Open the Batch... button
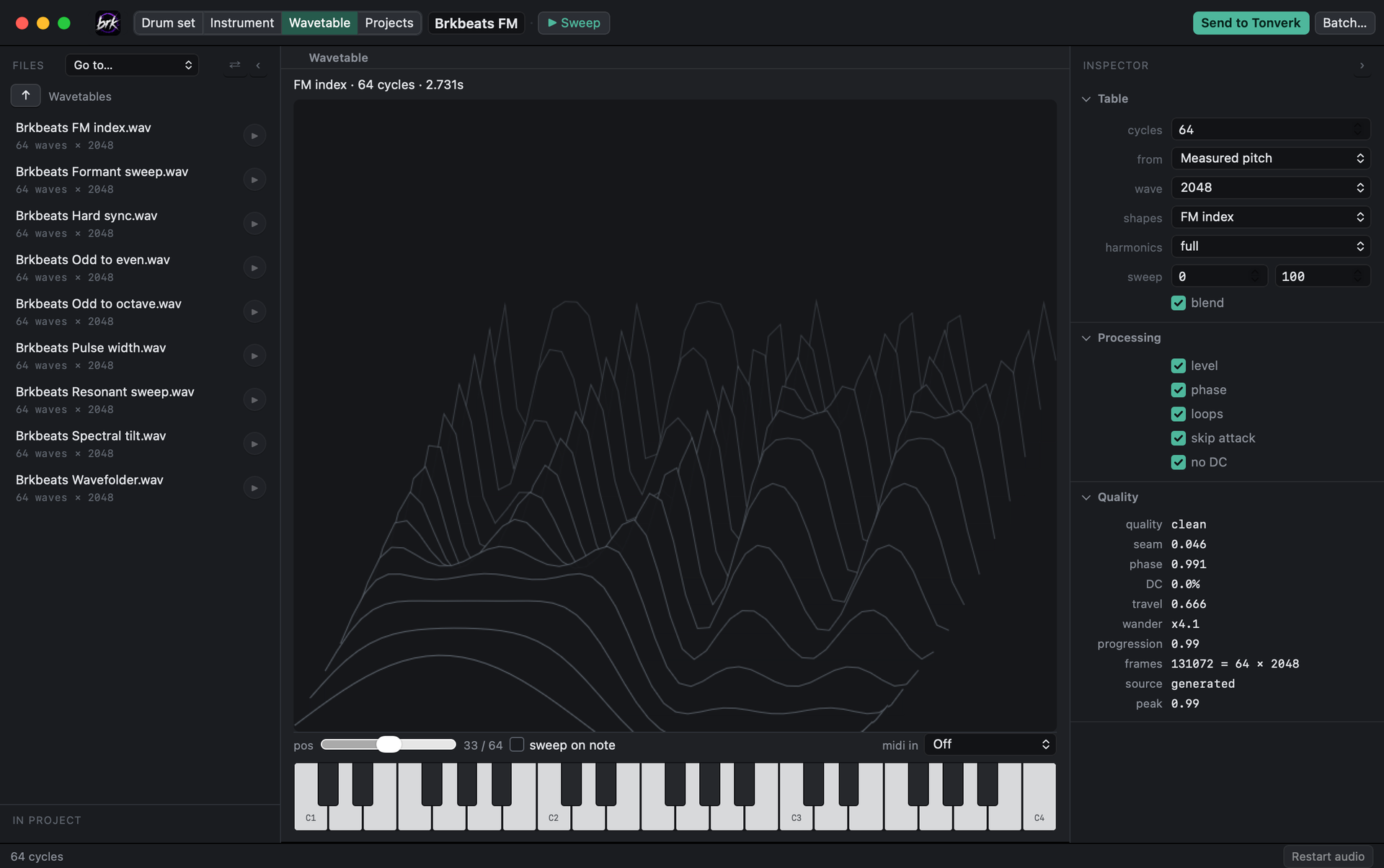The width and height of the screenshot is (1384, 868). 1344,23
